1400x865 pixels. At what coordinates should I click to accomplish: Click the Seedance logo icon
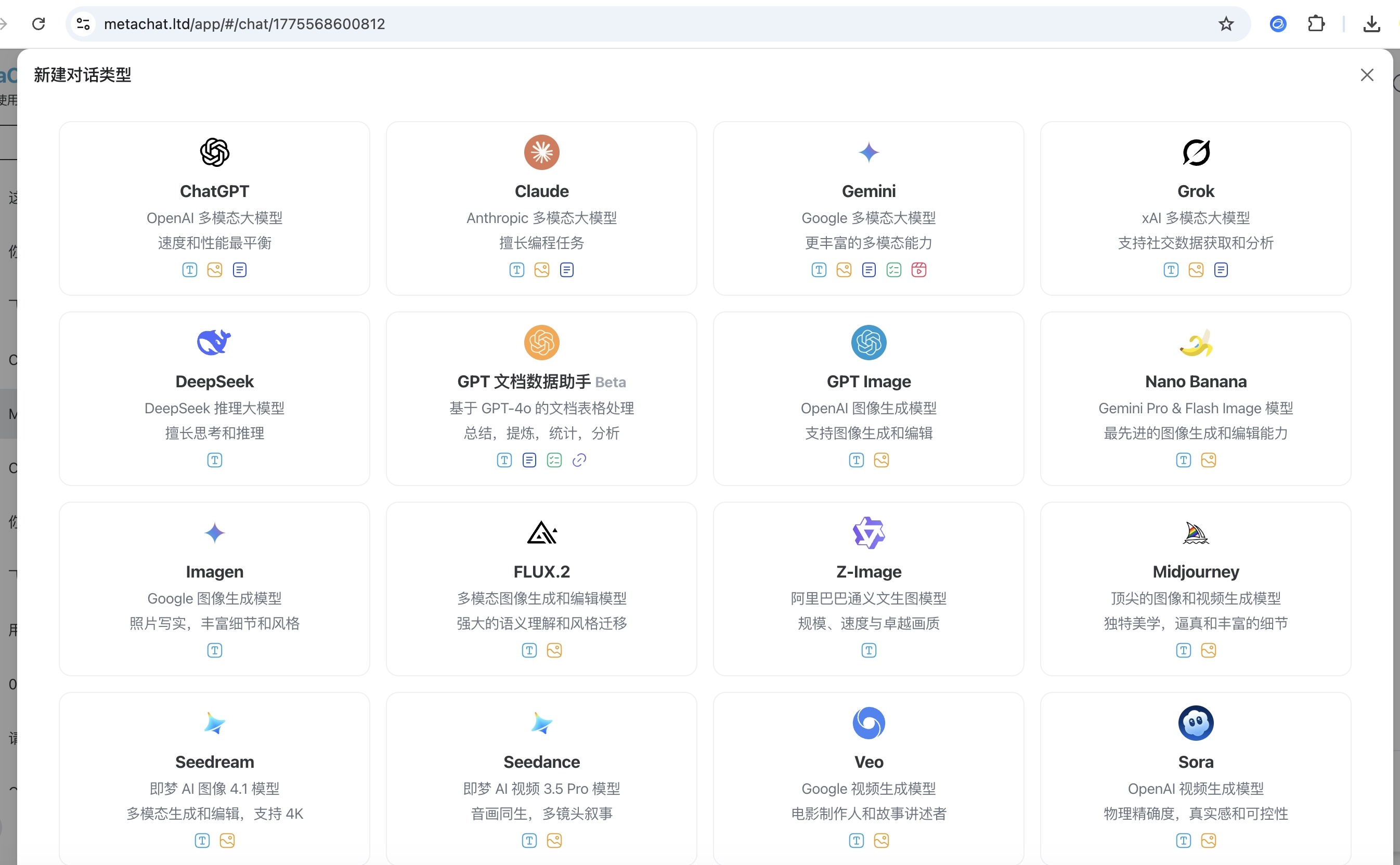pyautogui.click(x=541, y=723)
